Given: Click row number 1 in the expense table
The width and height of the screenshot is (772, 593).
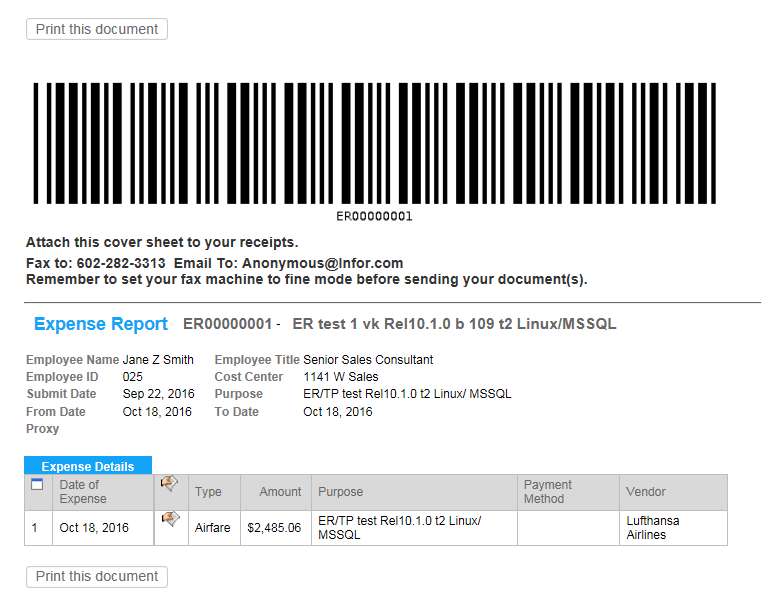Looking at the screenshot, I should coord(35,528).
